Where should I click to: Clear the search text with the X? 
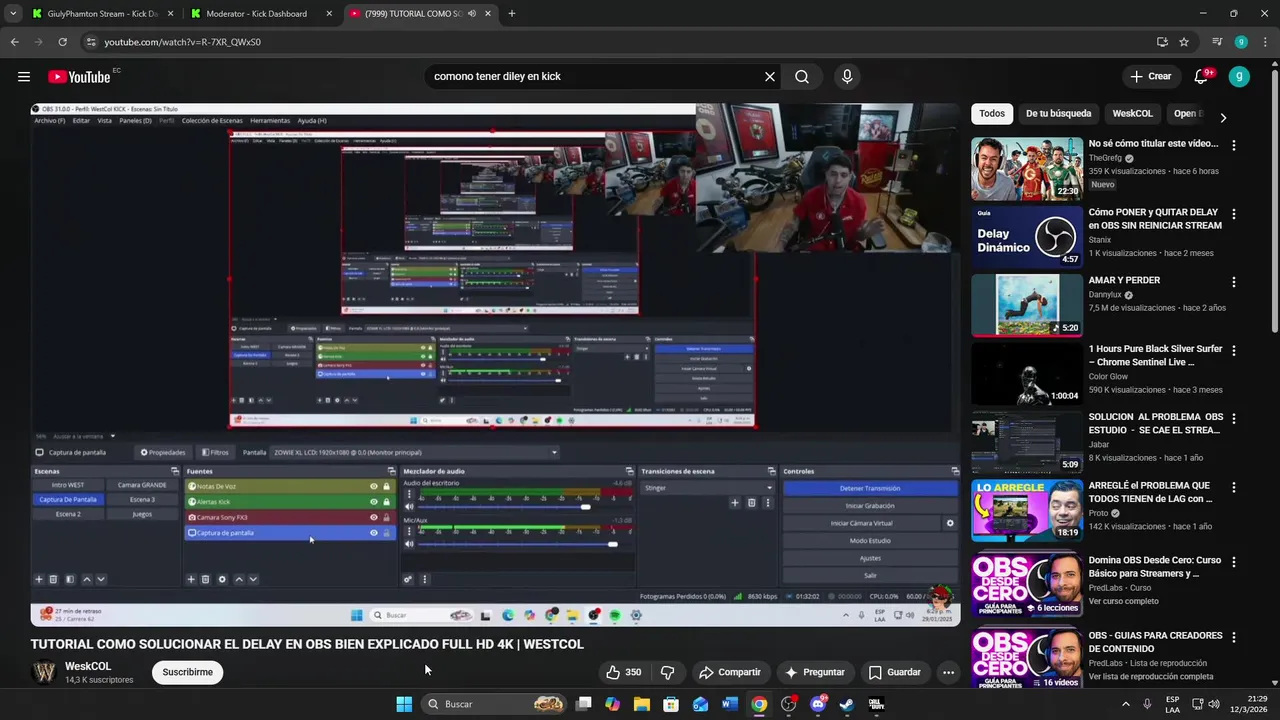[770, 77]
